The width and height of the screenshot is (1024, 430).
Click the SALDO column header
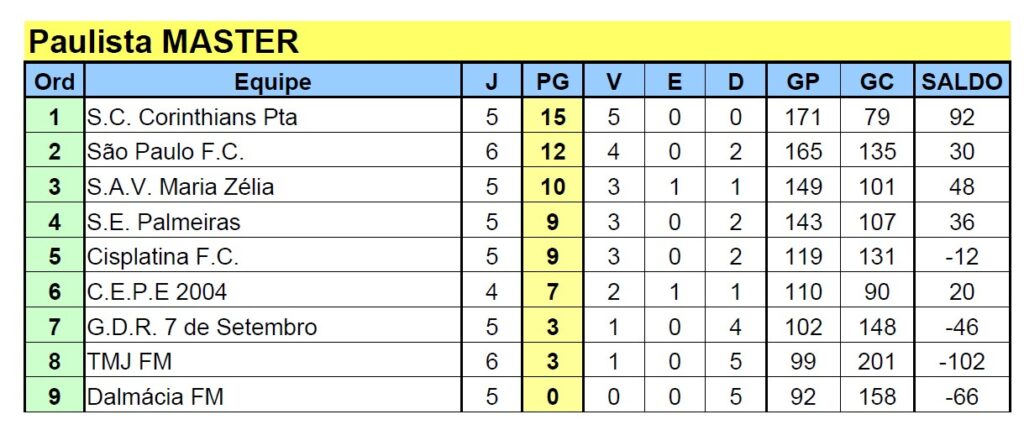click(962, 82)
